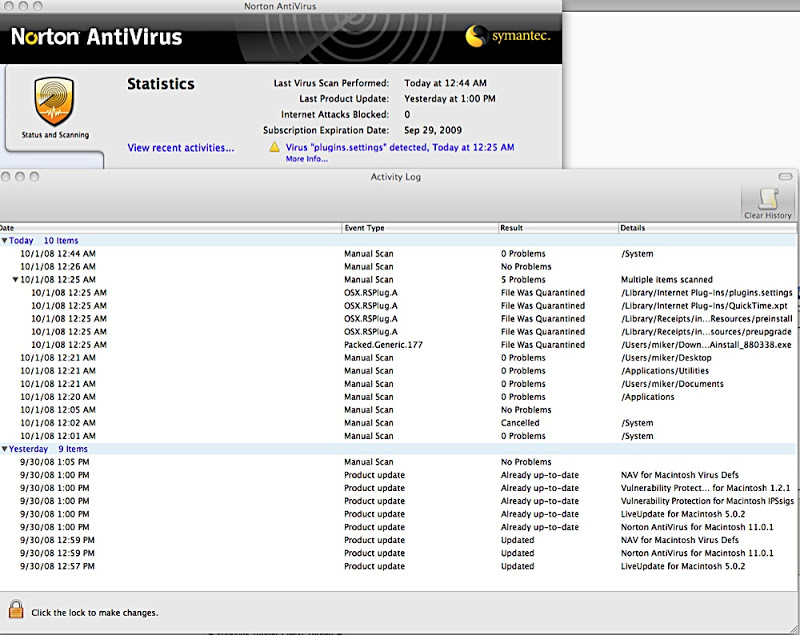The width and height of the screenshot is (800, 635).
Task: Sort by the Event Type column header
Action: (x=420, y=228)
